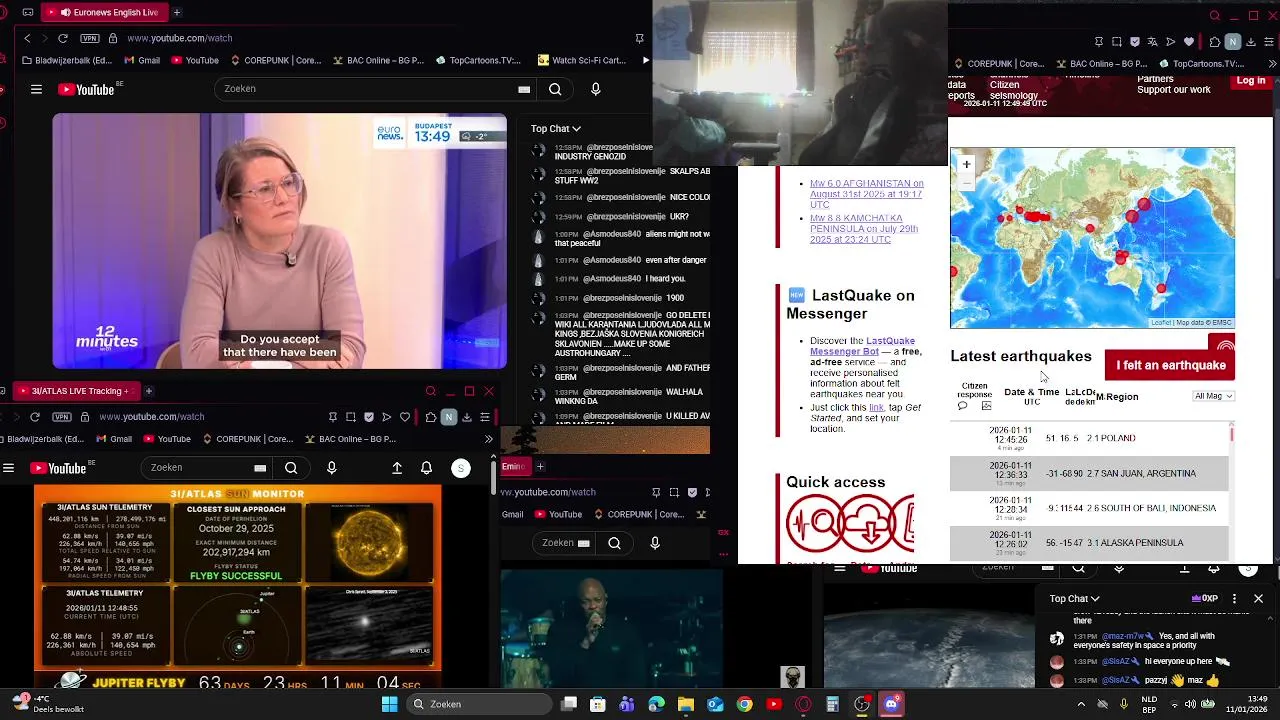
Task: Start voice search in the 3I/ATLAS YouTube window
Action: point(332,467)
